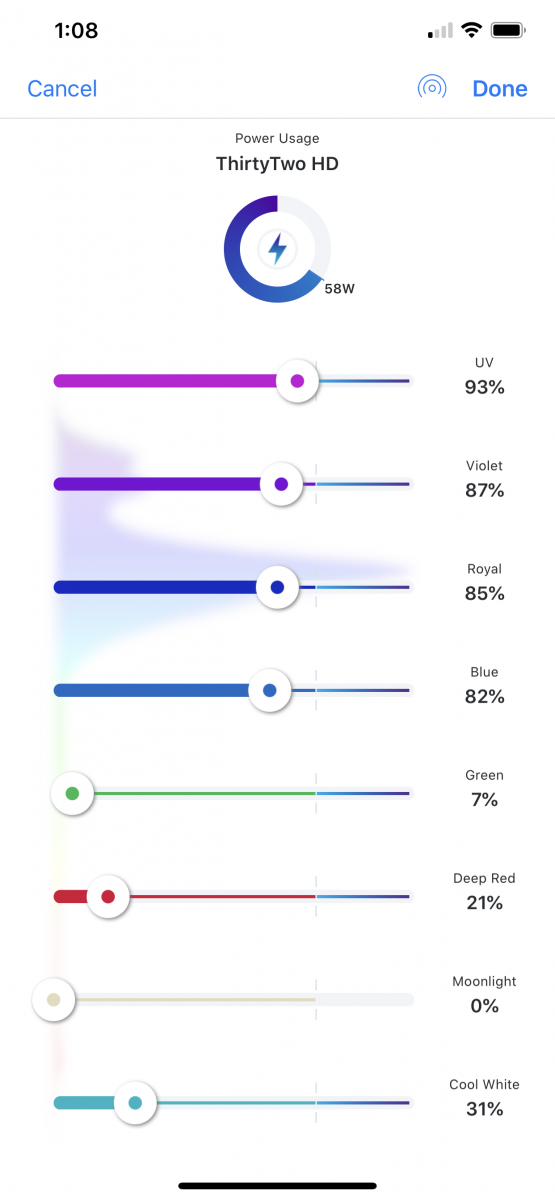Tap the battery indicator icon
The width and height of the screenshot is (555, 1200).
(508, 31)
